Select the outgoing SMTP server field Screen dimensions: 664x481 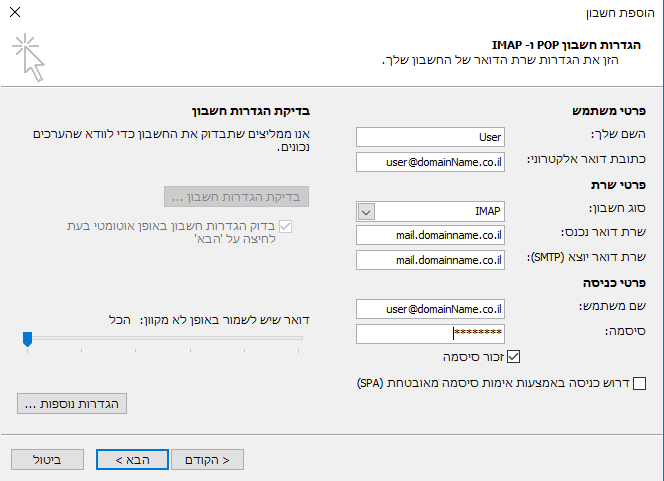point(430,260)
